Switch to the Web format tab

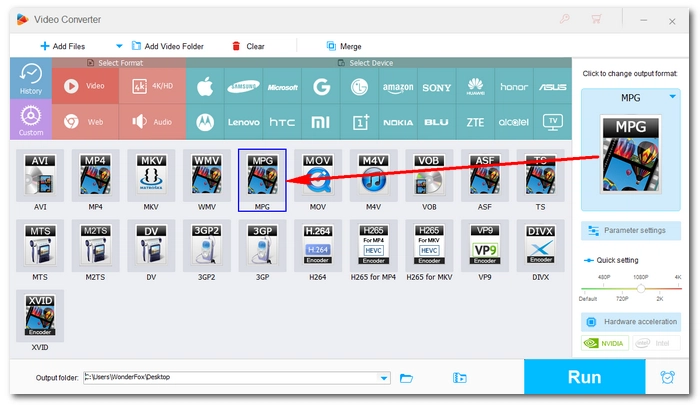tap(85, 121)
